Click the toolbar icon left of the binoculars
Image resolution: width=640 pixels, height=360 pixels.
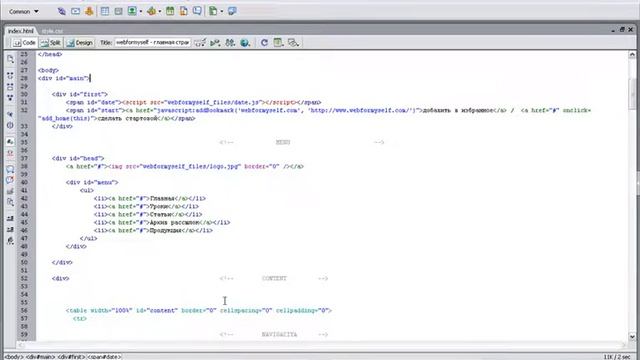215,42
